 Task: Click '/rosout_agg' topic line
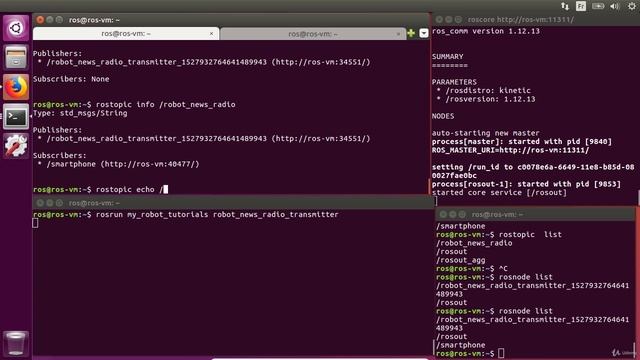pyautogui.click(x=460, y=260)
